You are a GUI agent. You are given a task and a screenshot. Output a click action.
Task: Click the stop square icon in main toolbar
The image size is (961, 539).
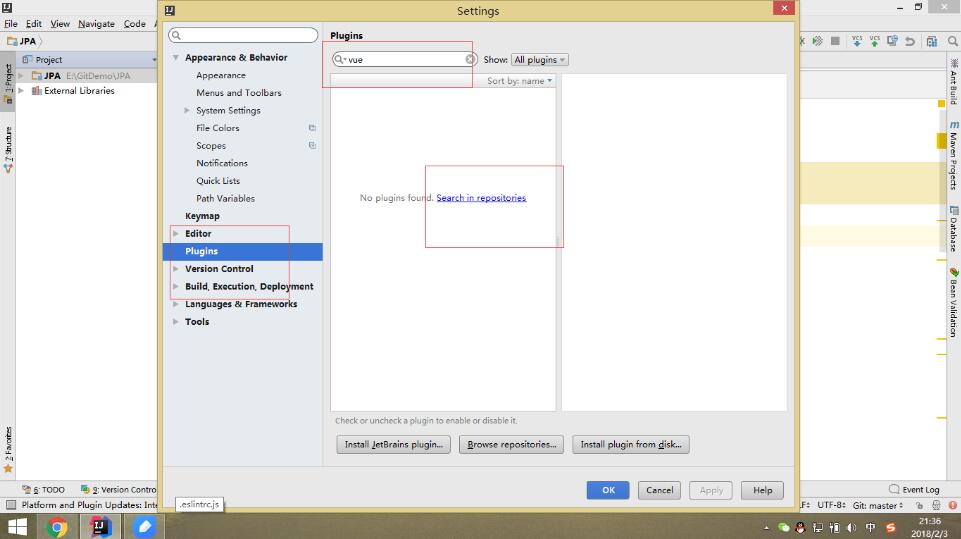click(x=835, y=41)
